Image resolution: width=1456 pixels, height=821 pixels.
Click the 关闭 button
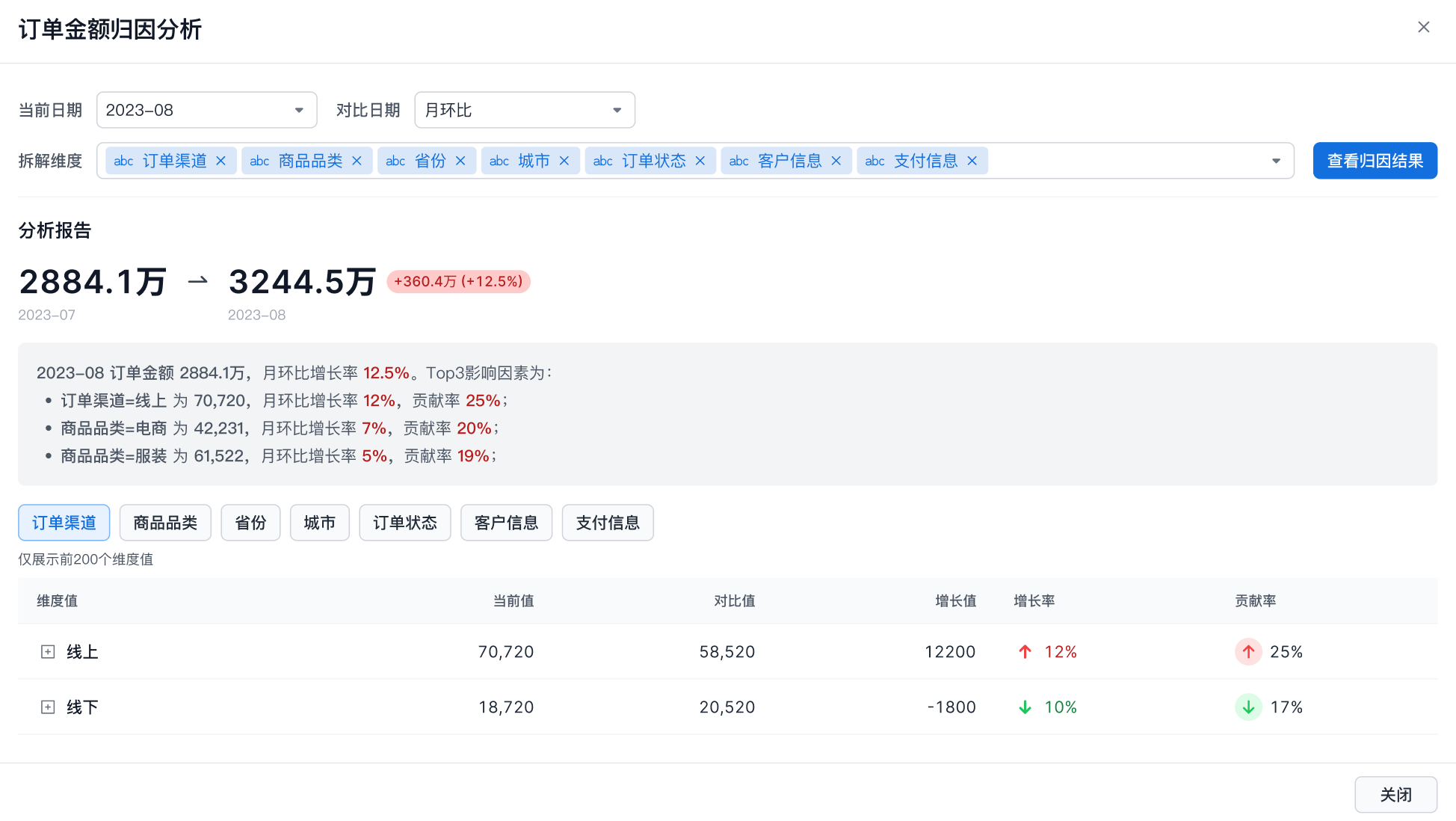[x=1395, y=795]
